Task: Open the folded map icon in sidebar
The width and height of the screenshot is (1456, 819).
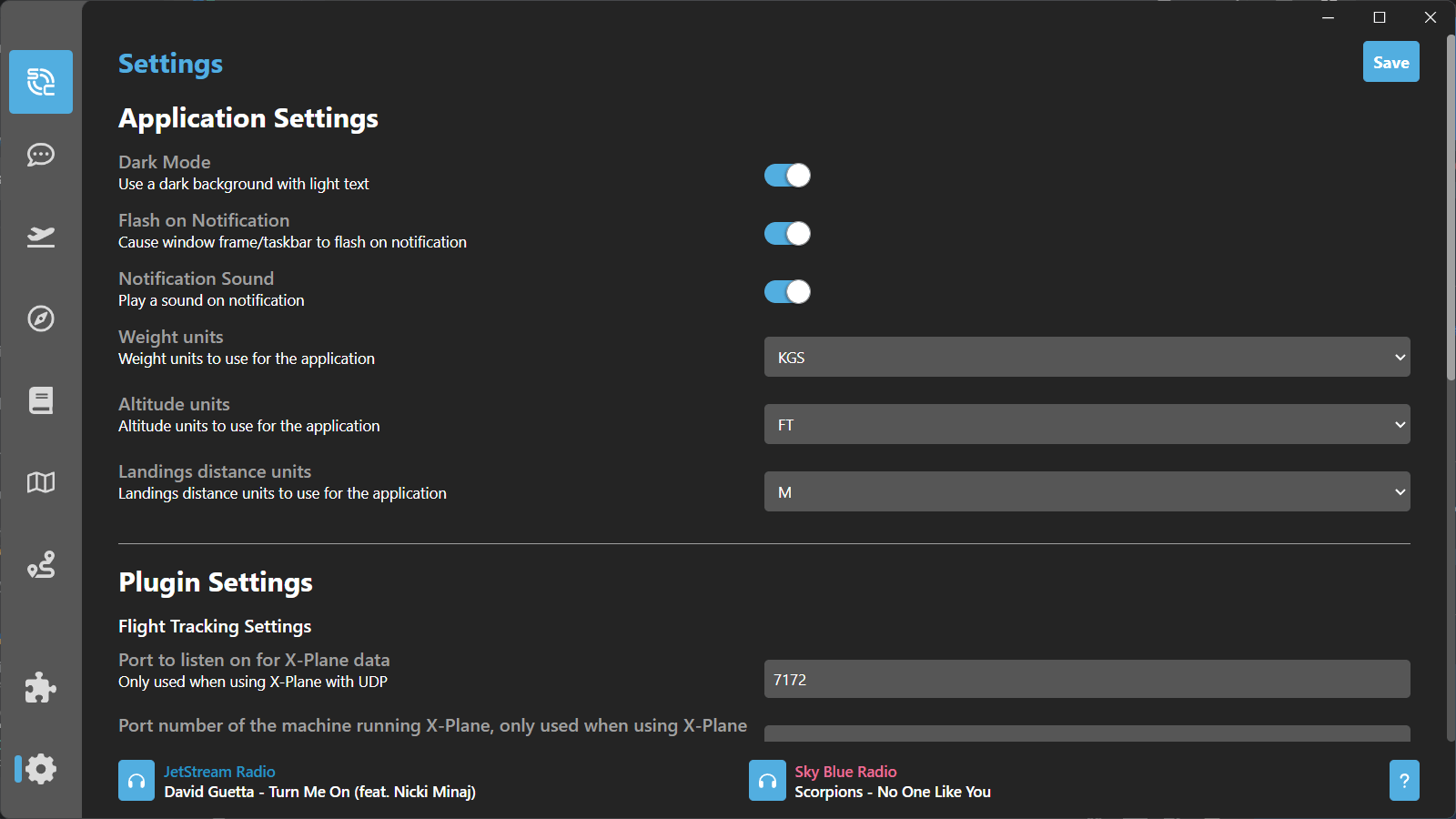Action: coord(41,482)
